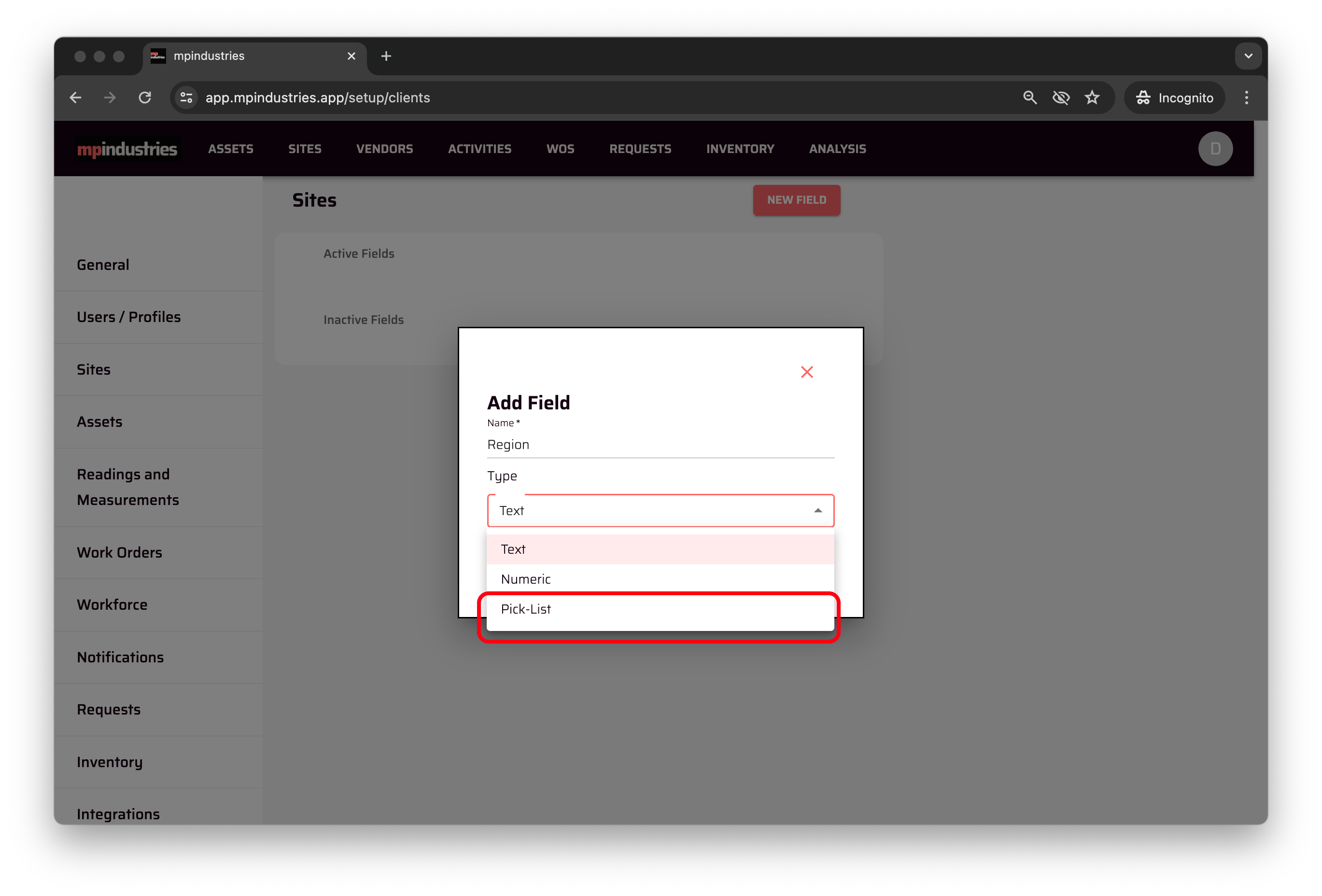Open a new browser tab with plus

tap(386, 56)
